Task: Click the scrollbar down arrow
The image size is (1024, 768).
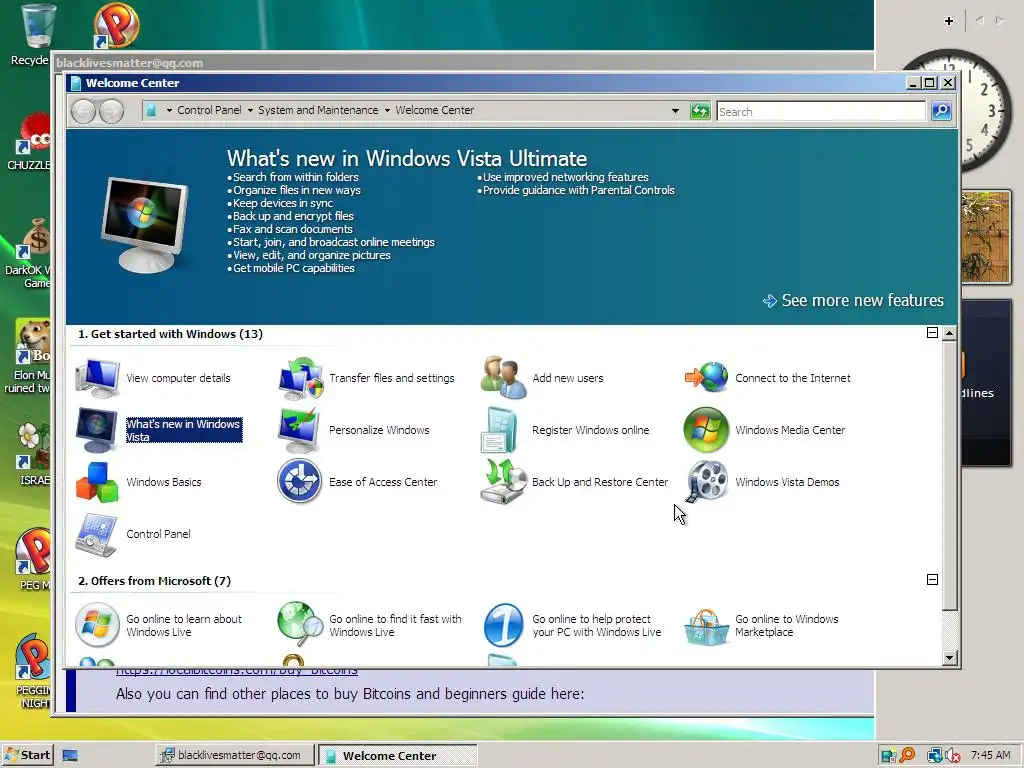Action: (950, 658)
